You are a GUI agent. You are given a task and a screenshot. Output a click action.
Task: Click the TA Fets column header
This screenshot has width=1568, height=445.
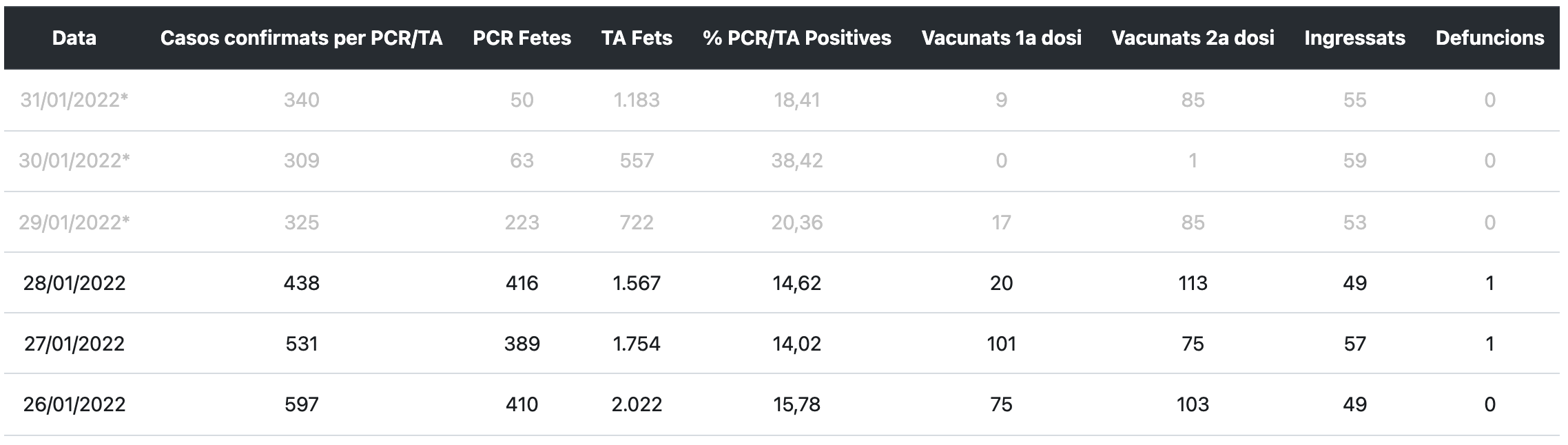point(637,38)
